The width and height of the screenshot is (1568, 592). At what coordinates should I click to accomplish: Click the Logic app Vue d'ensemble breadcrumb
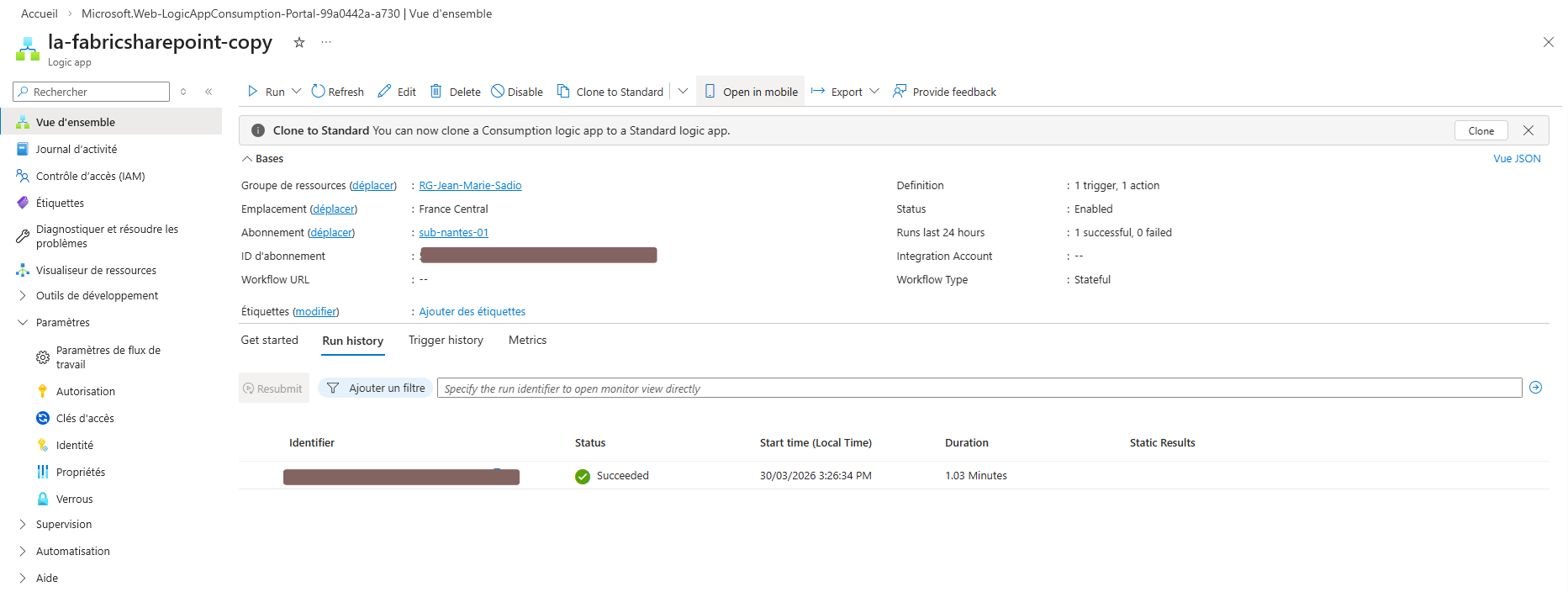click(287, 13)
